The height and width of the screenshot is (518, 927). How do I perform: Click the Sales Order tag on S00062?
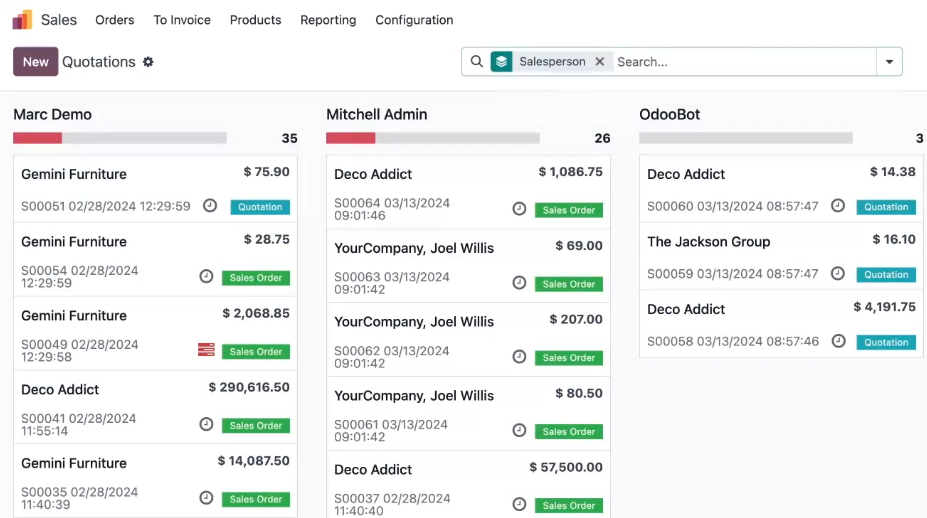pyautogui.click(x=569, y=358)
